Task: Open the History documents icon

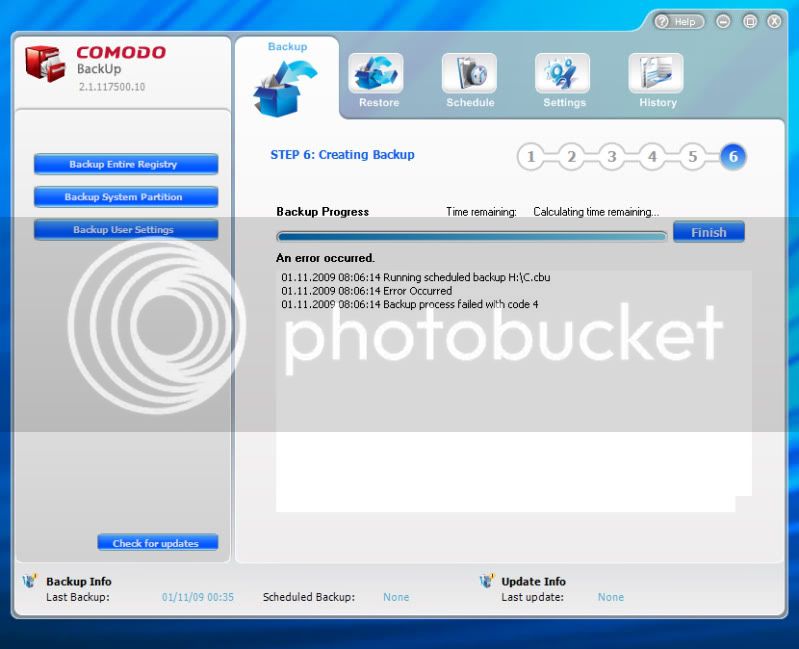Action: [x=656, y=73]
